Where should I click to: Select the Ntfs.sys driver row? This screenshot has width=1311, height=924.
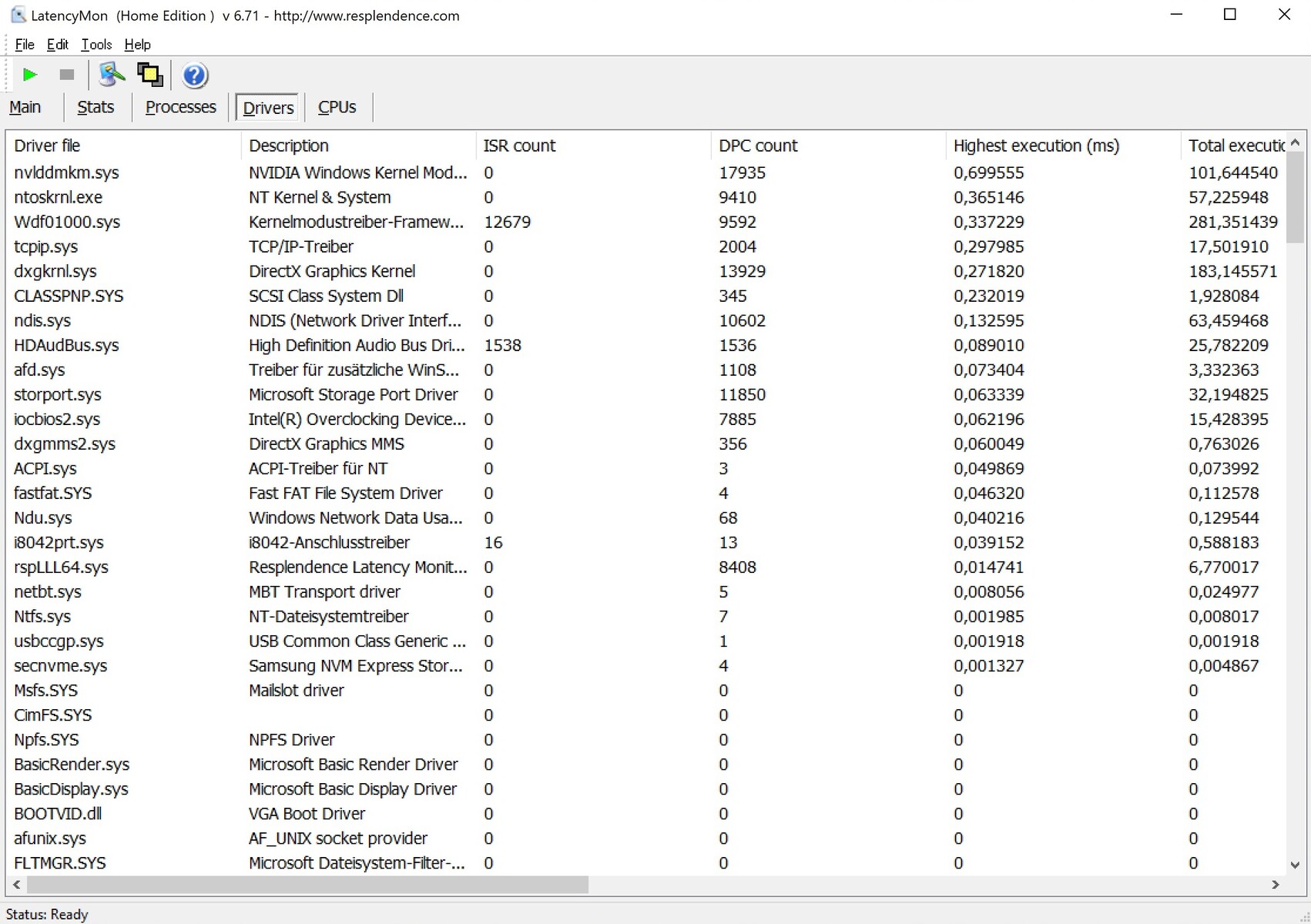pos(646,616)
